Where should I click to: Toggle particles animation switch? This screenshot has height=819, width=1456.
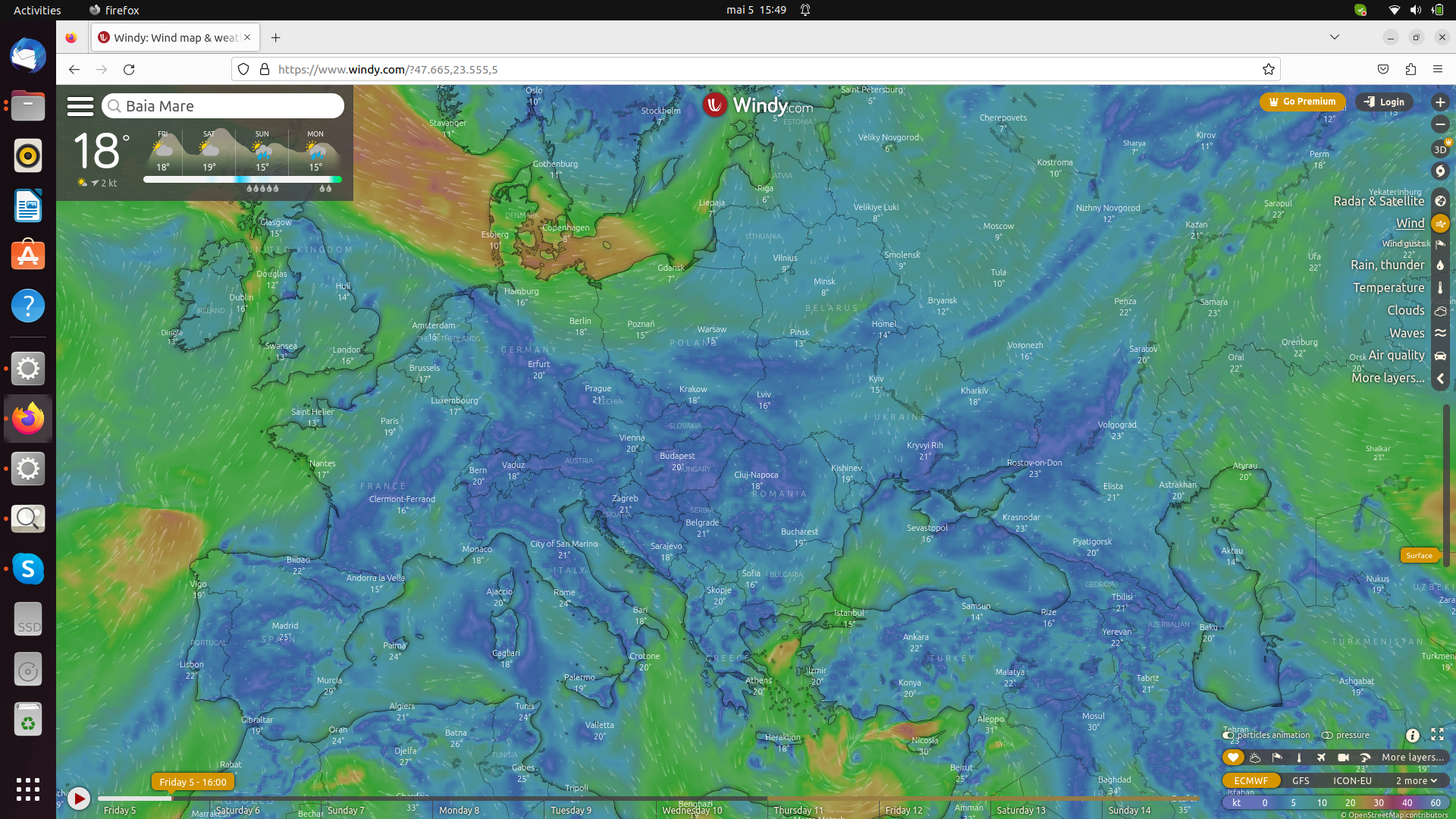1228,735
